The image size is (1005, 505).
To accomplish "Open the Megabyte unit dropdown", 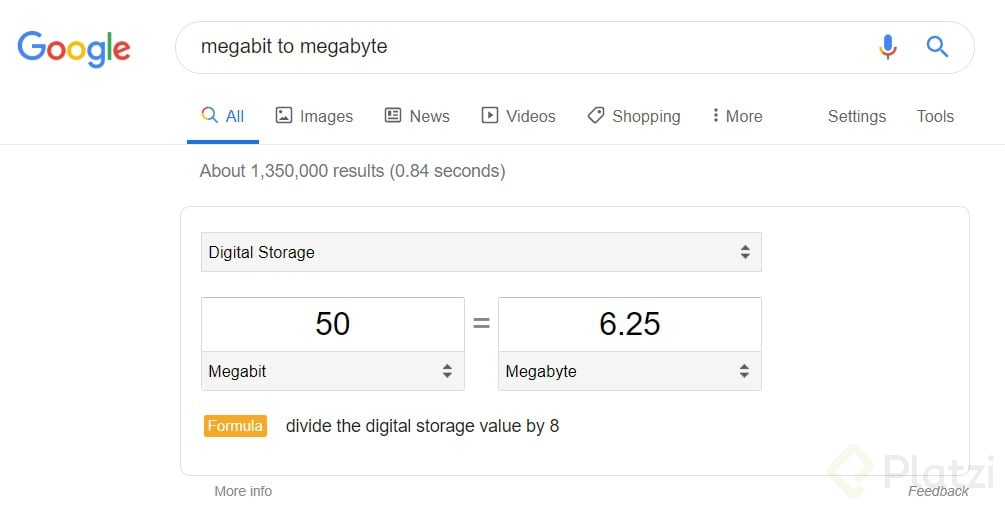I will 629,371.
